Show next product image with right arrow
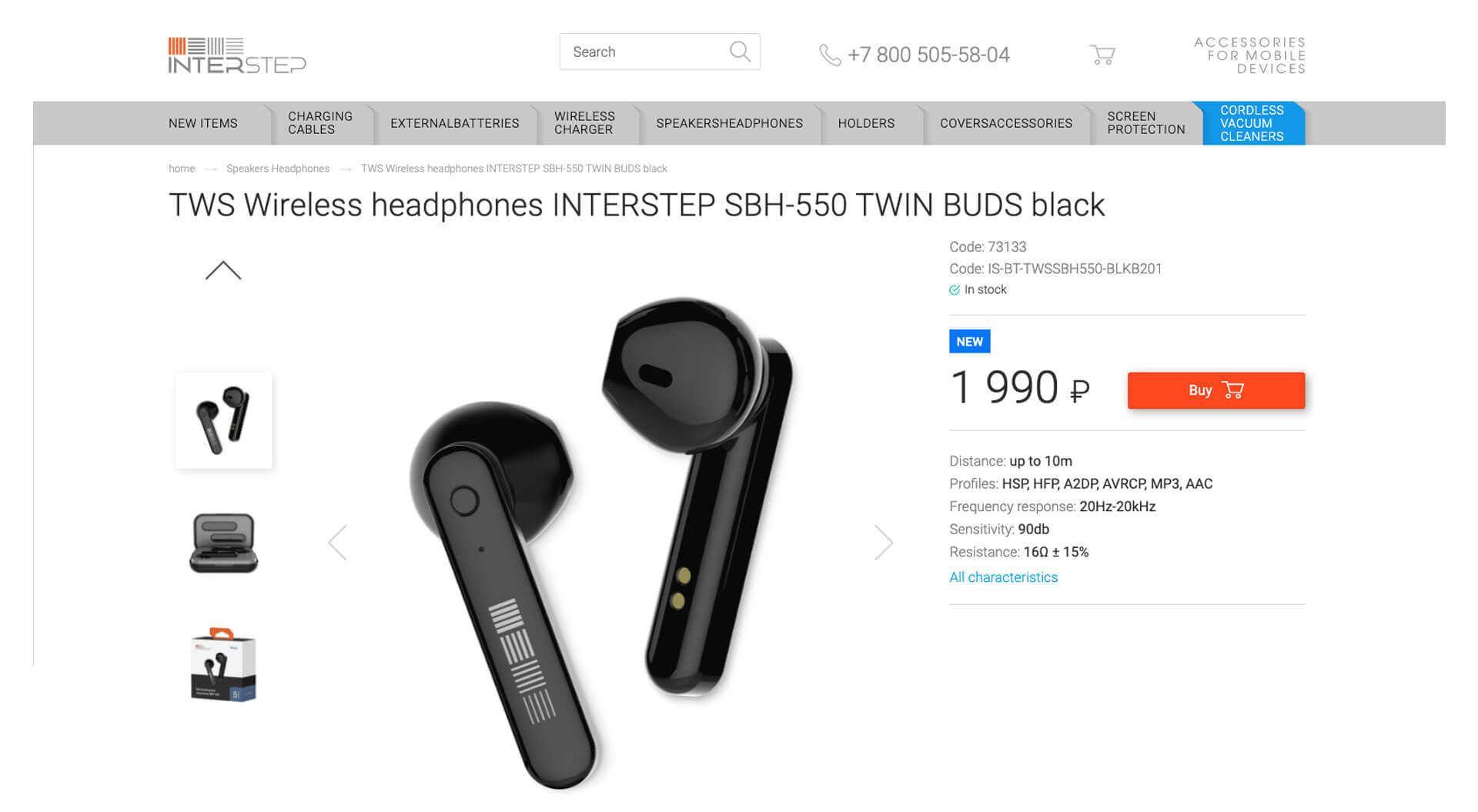Image resolution: width=1478 pixels, height=812 pixels. click(x=884, y=543)
